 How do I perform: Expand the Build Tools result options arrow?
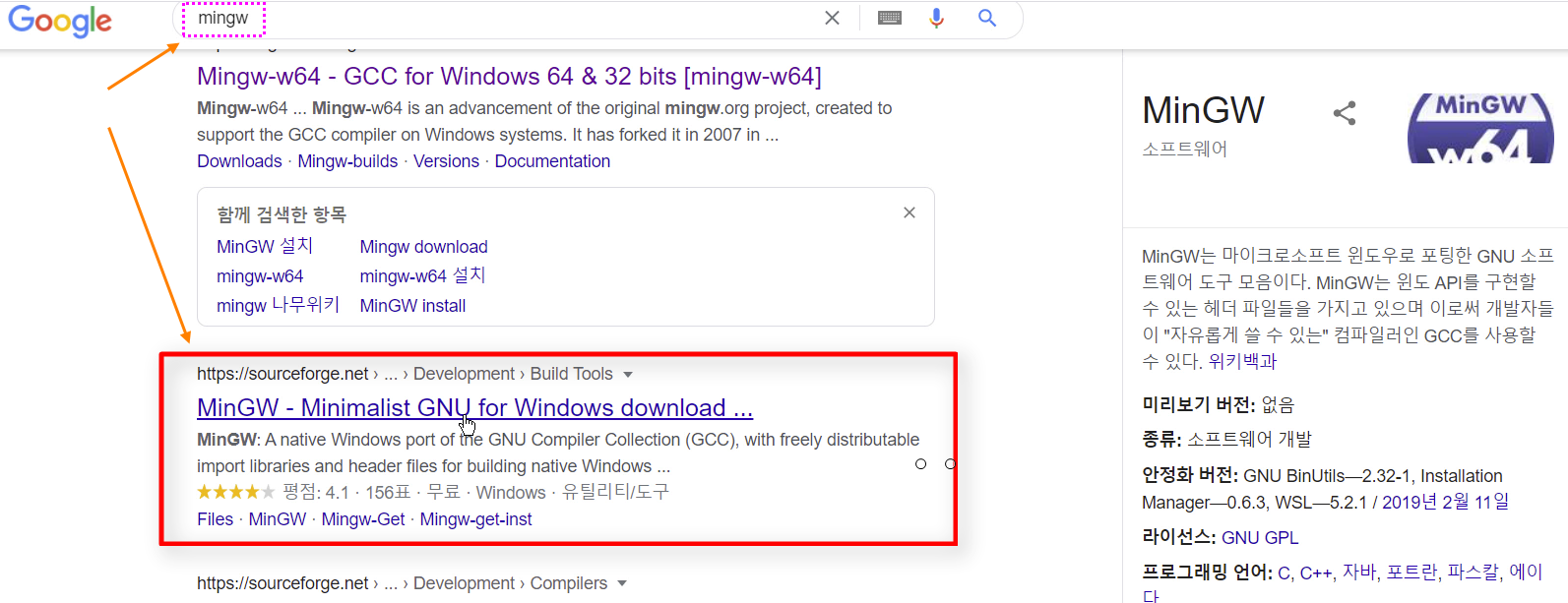point(628,375)
